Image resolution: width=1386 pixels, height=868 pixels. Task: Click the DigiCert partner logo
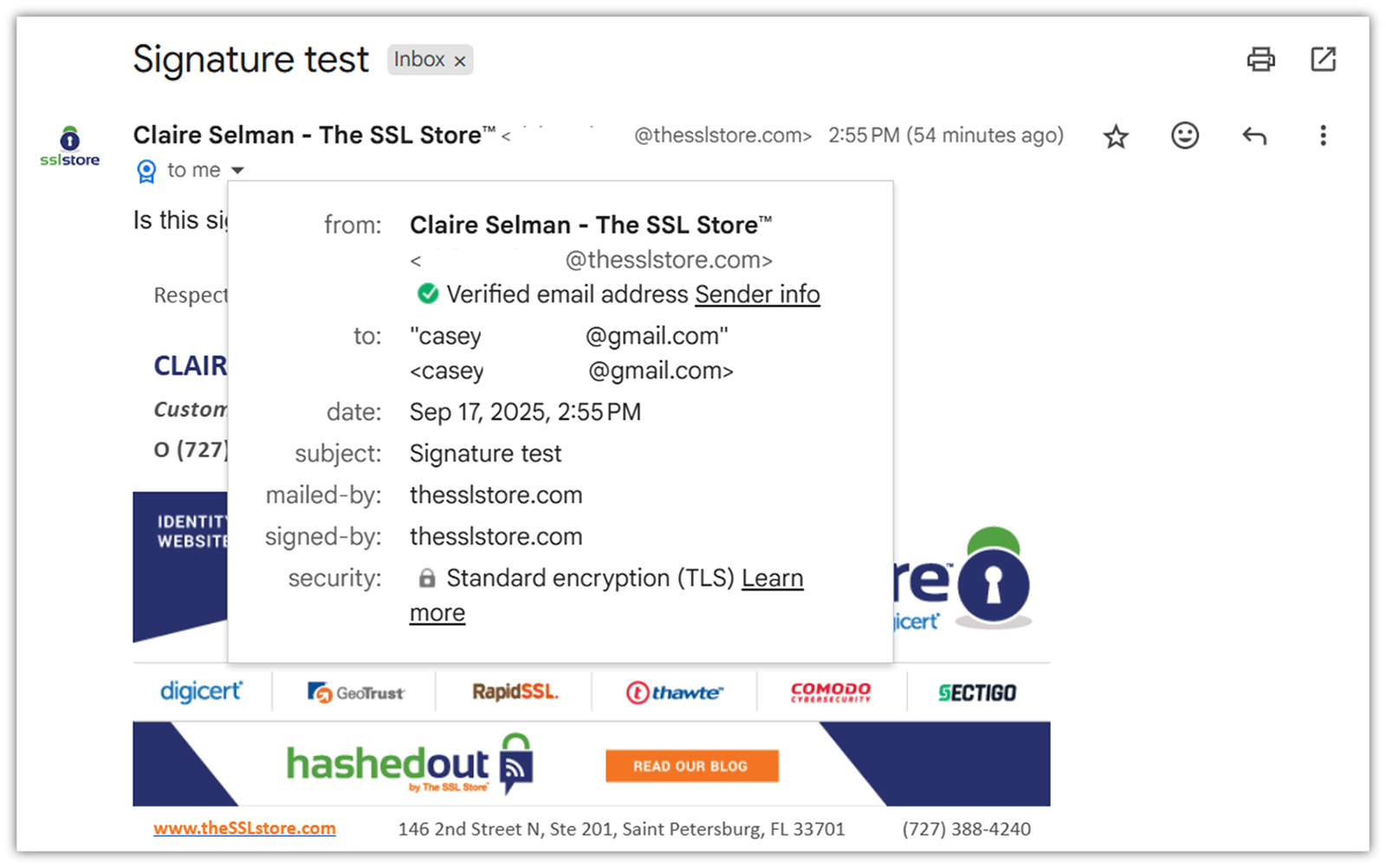[x=201, y=691]
